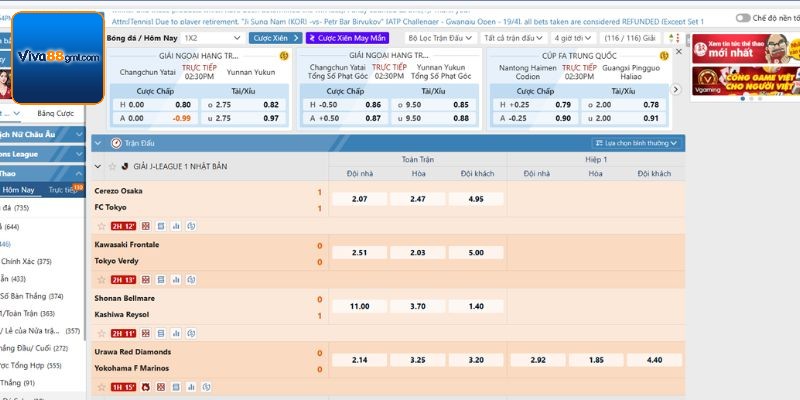Open statistics chart icon for Urawa Red Diamonds match

191,387
